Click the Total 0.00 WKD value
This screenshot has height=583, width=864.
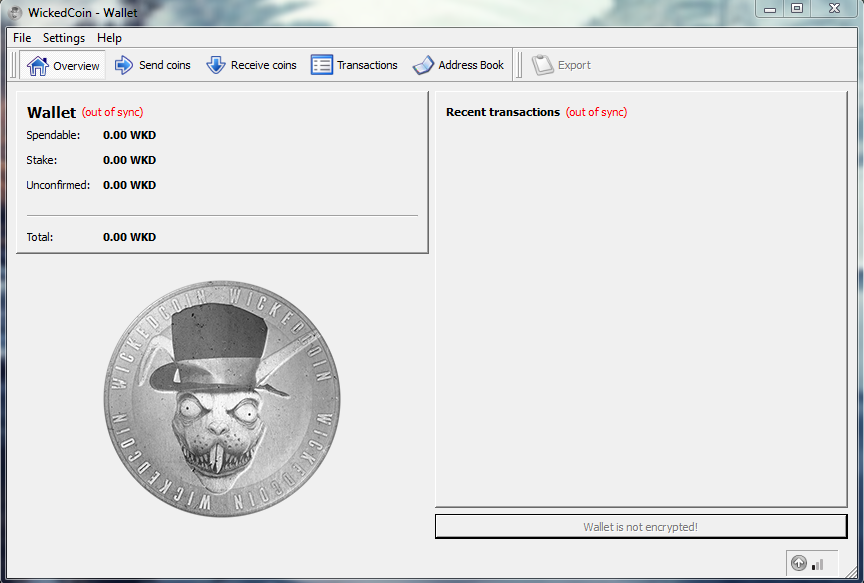129,237
